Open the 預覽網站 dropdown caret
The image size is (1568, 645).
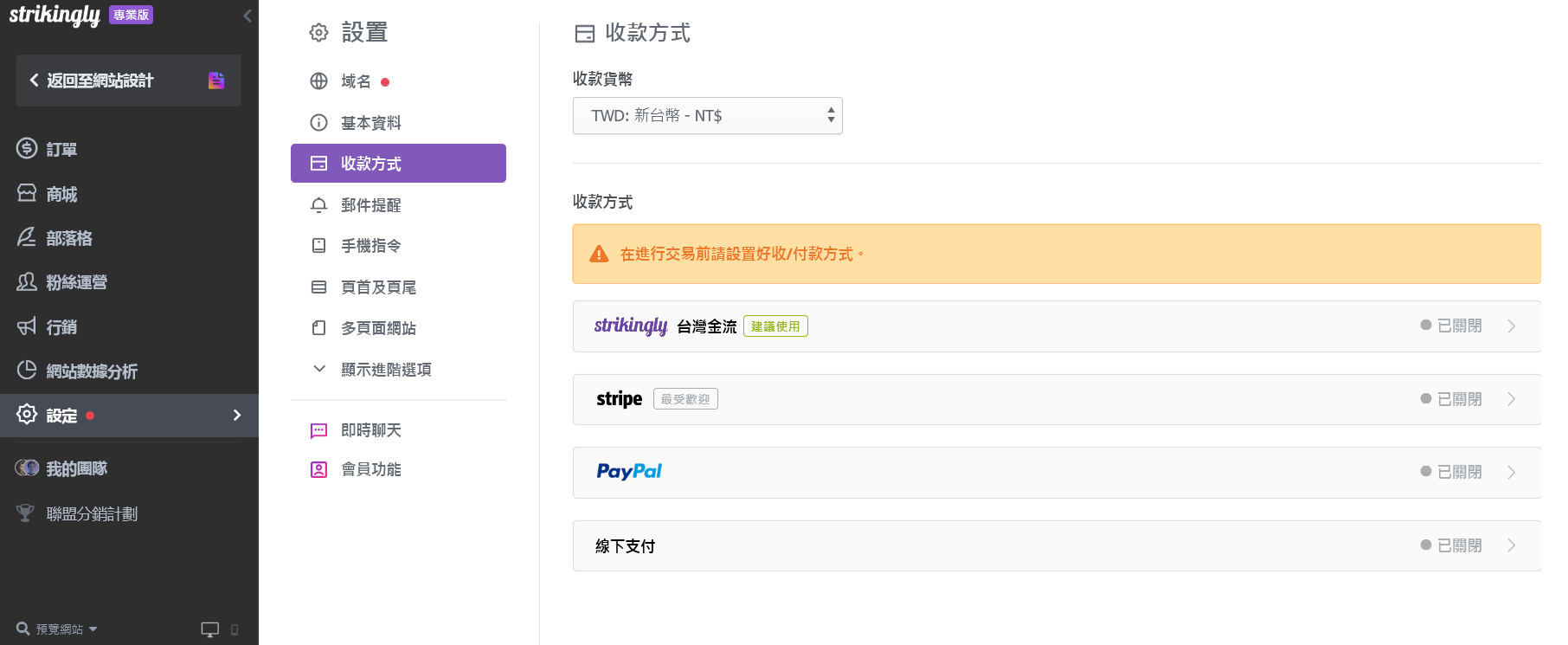pos(93,629)
